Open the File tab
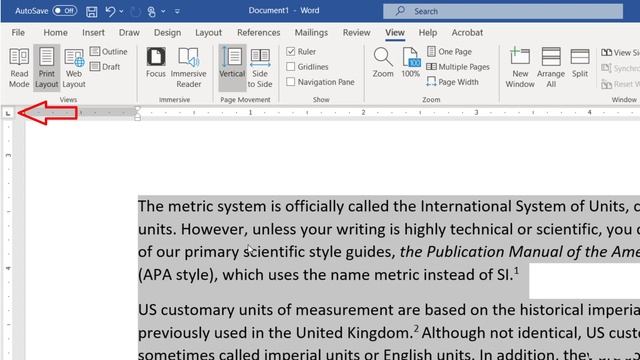This screenshot has height=360, width=640. [18, 32]
